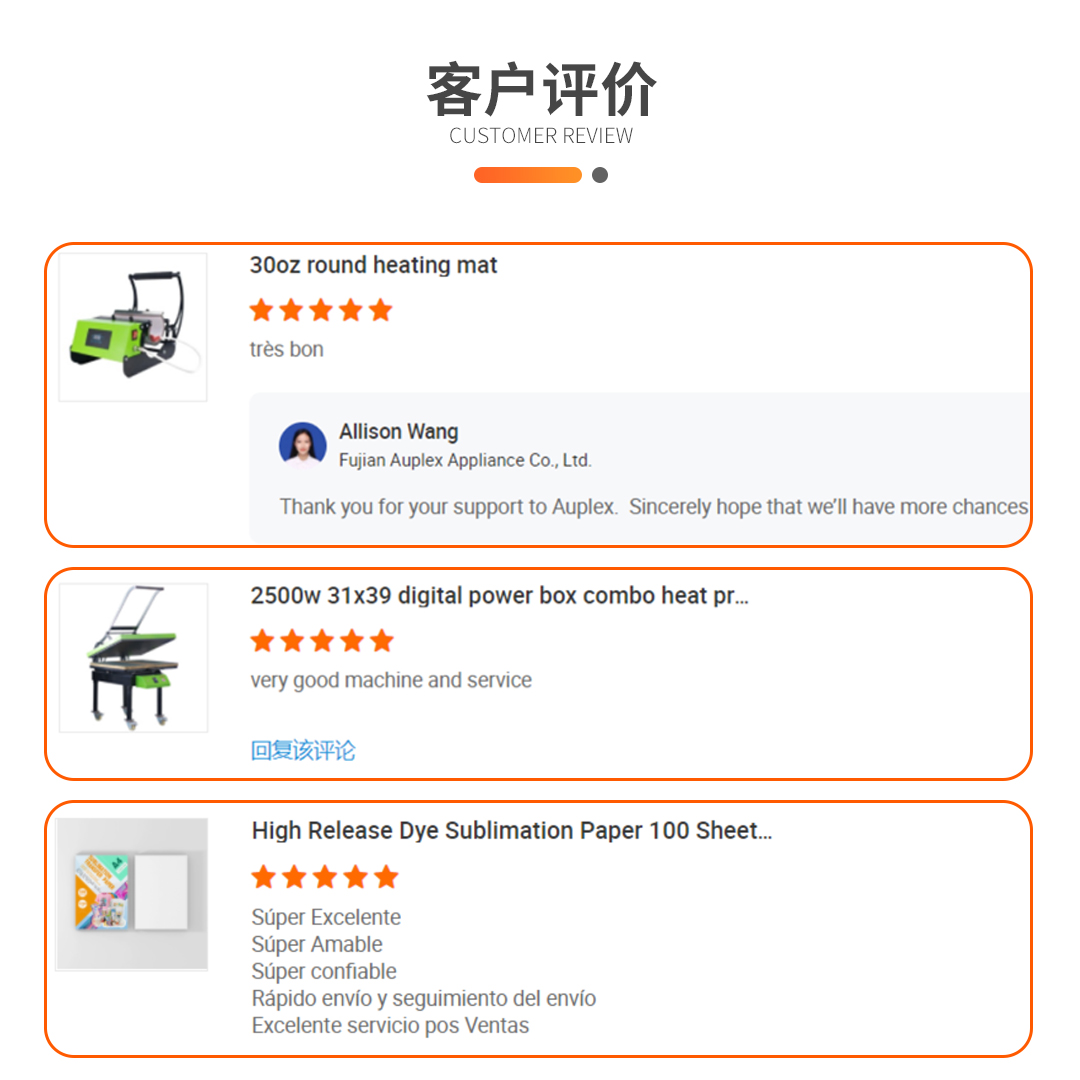Click the 'Súper Excelente' review comment
This screenshot has width=1080, height=1080.
click(326, 917)
